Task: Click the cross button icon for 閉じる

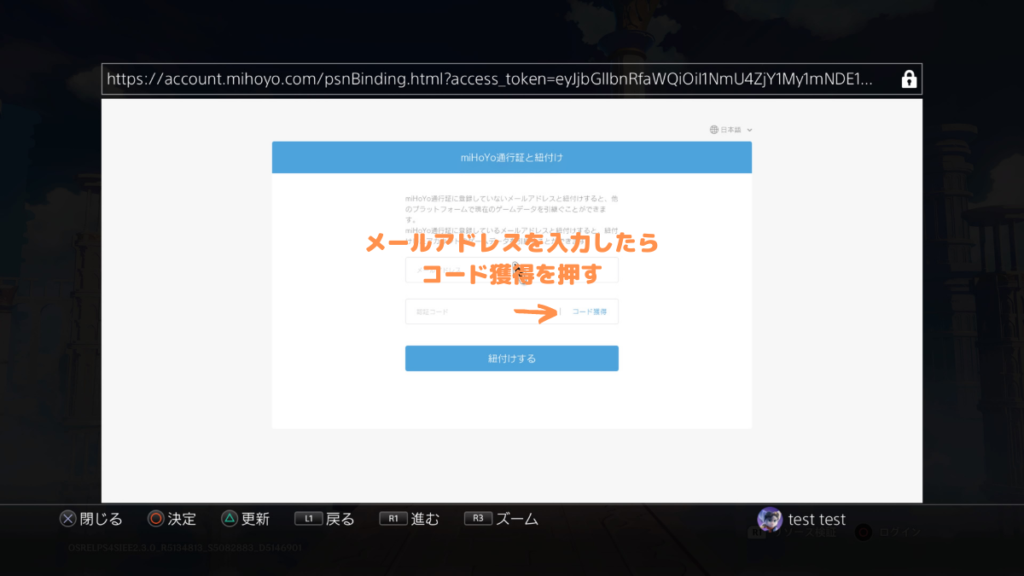Action: (x=68, y=519)
